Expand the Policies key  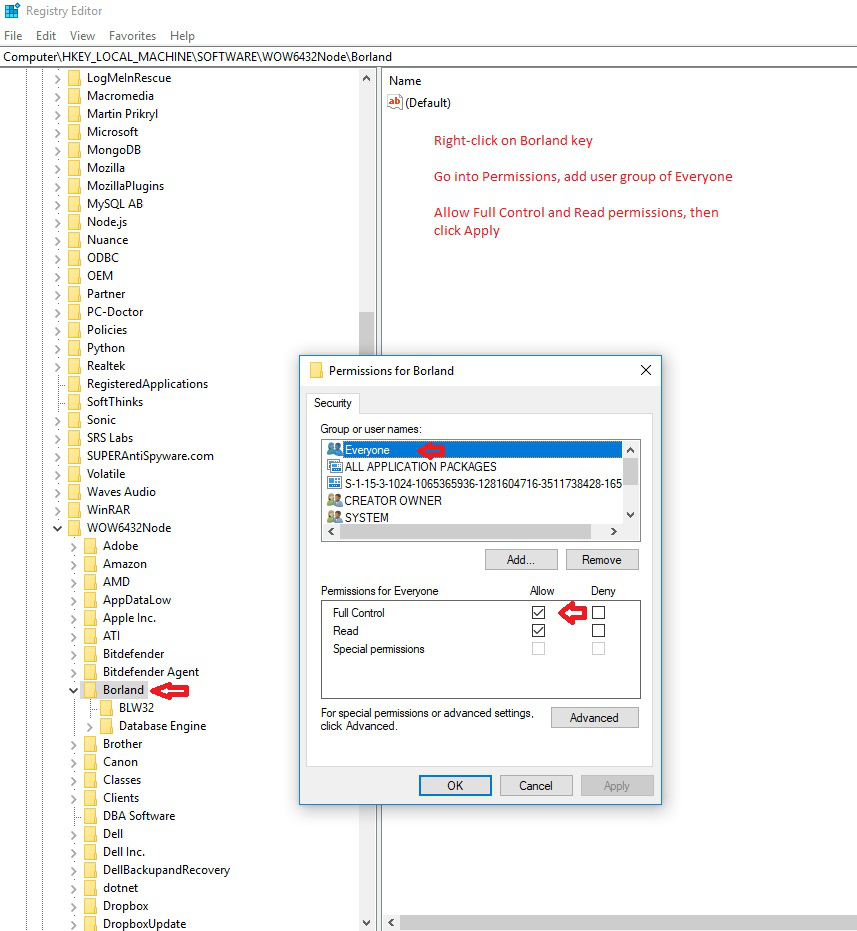(58, 330)
